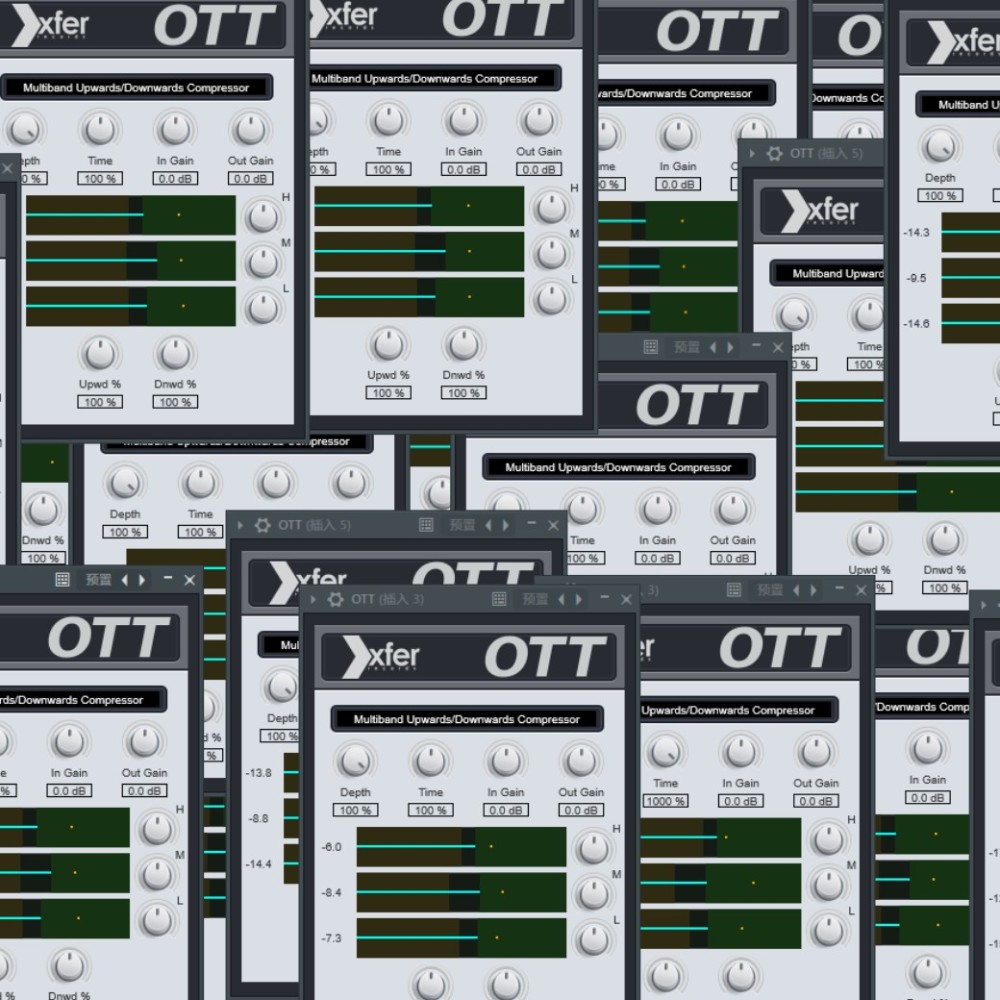Select next preset in middle OTT (插入 5) title bar
Viewport: 1000px width, 1000px height.
pyautogui.click(x=506, y=525)
